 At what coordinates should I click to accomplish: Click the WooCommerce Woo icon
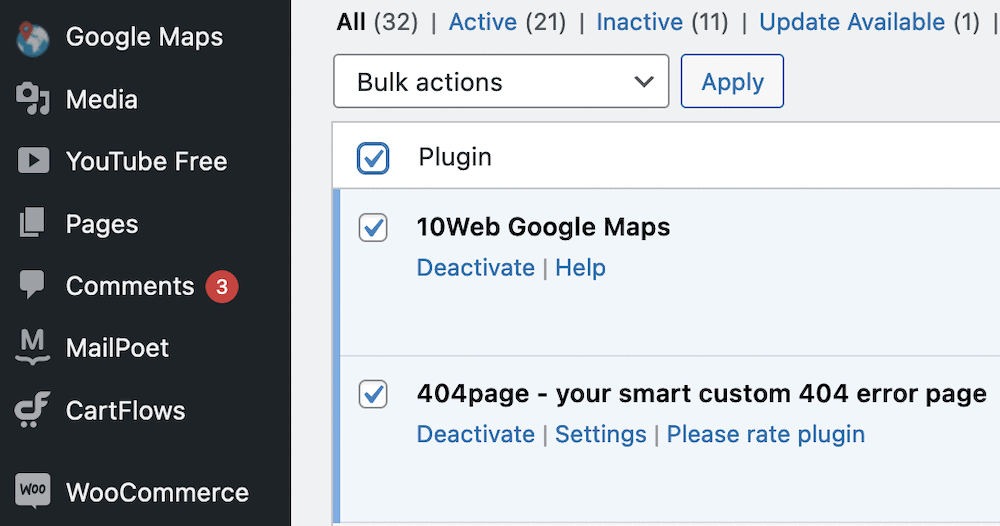click(33, 490)
